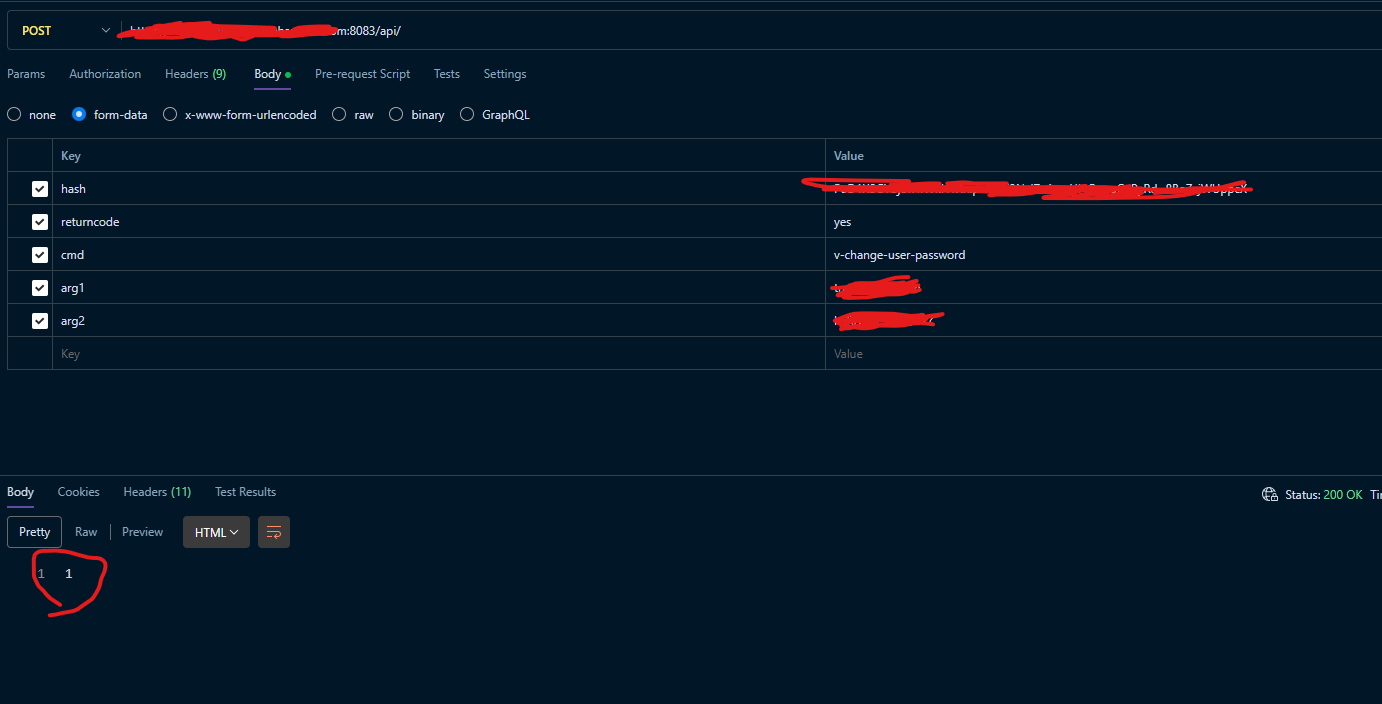Click the v-change-user-password value cell
Viewport: 1382px width, 704px height.
[1104, 255]
